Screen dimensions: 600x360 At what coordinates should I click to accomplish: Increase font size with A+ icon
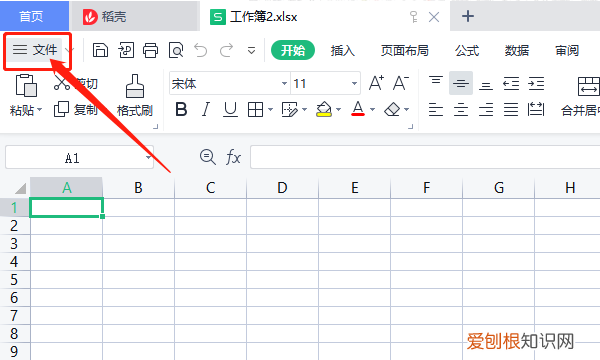tap(376, 83)
